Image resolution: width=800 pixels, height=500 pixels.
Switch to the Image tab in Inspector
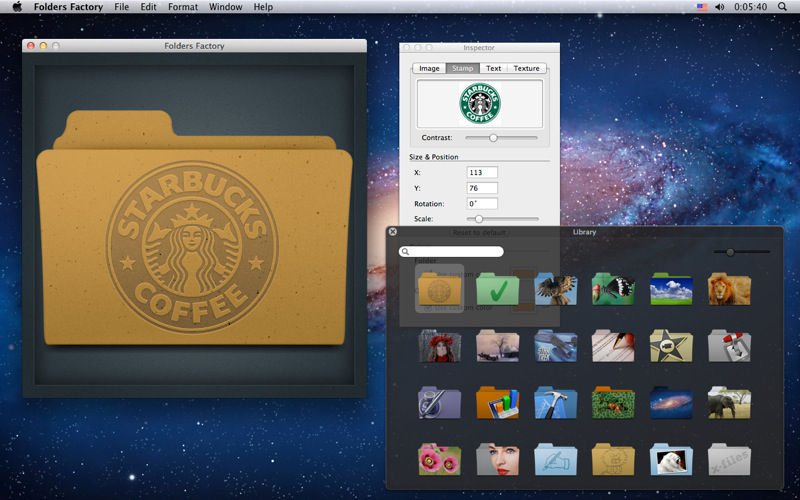pos(429,68)
